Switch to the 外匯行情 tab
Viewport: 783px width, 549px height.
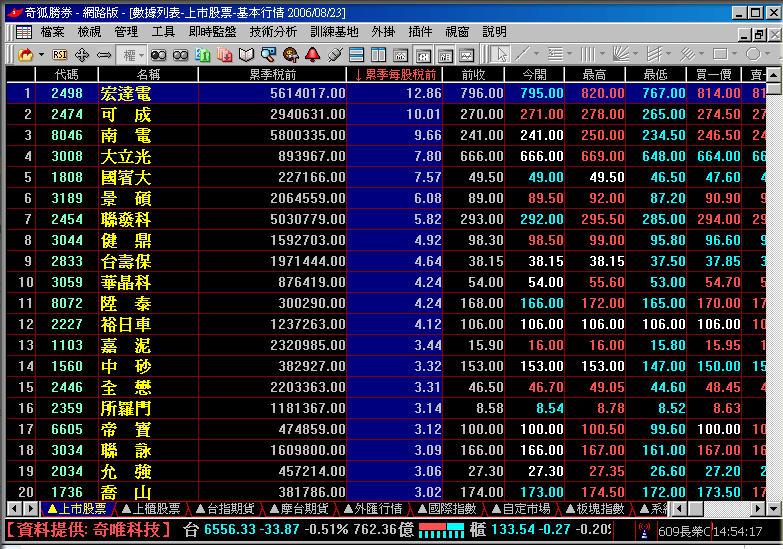pos(374,509)
